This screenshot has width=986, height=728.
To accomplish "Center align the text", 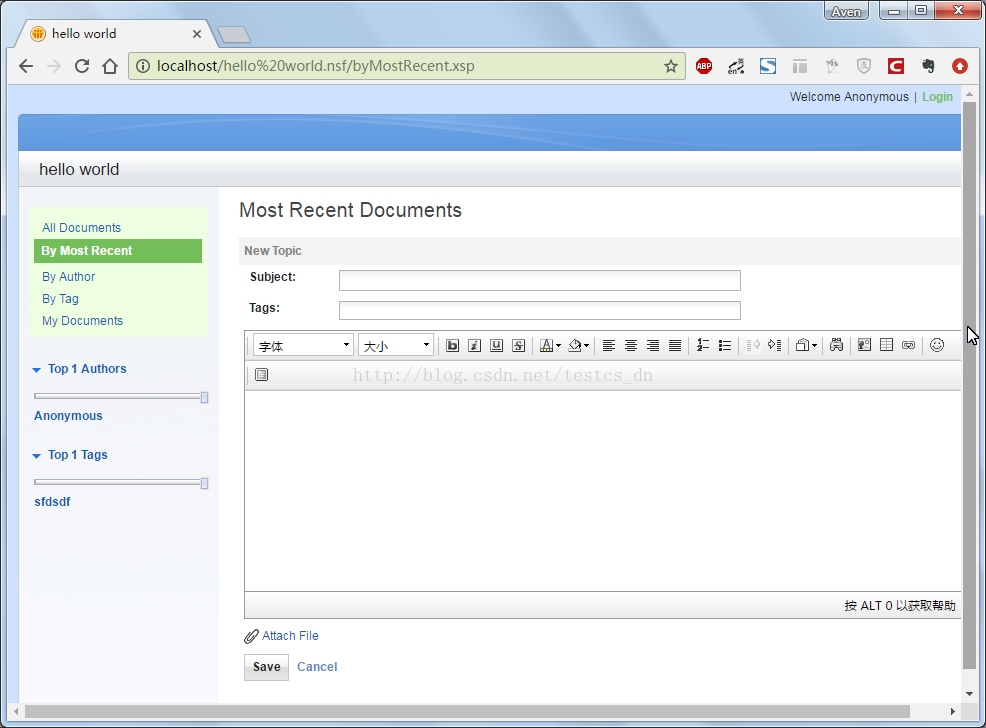I will pos(631,345).
